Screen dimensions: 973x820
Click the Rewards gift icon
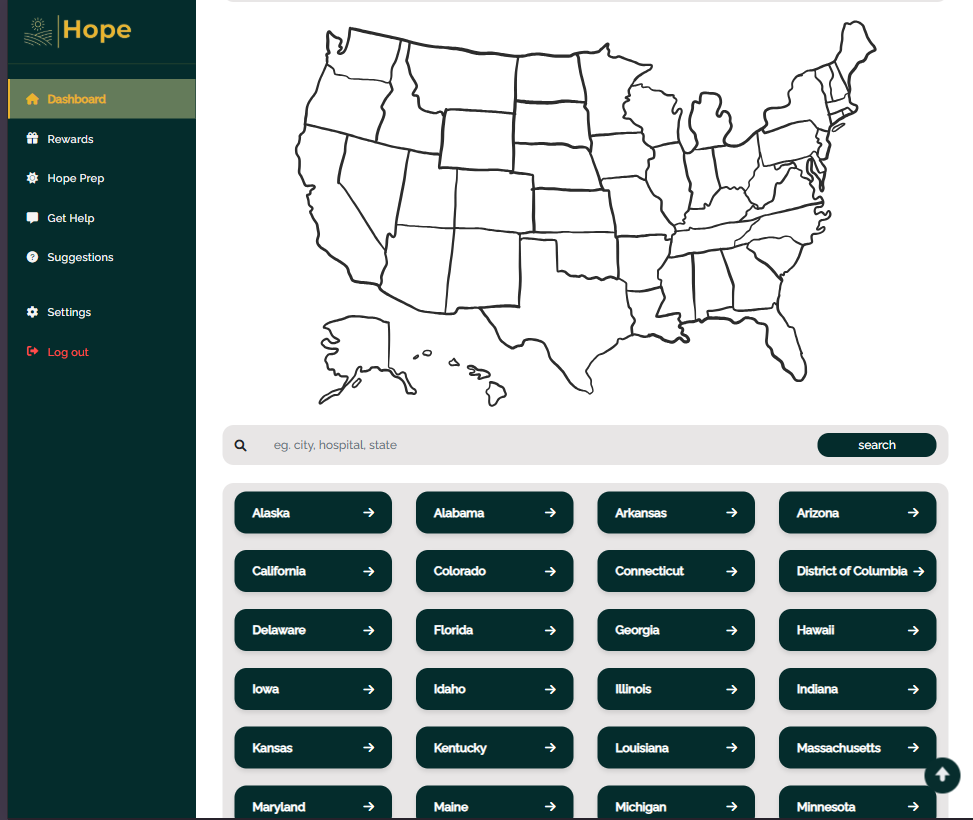[x=32, y=139]
